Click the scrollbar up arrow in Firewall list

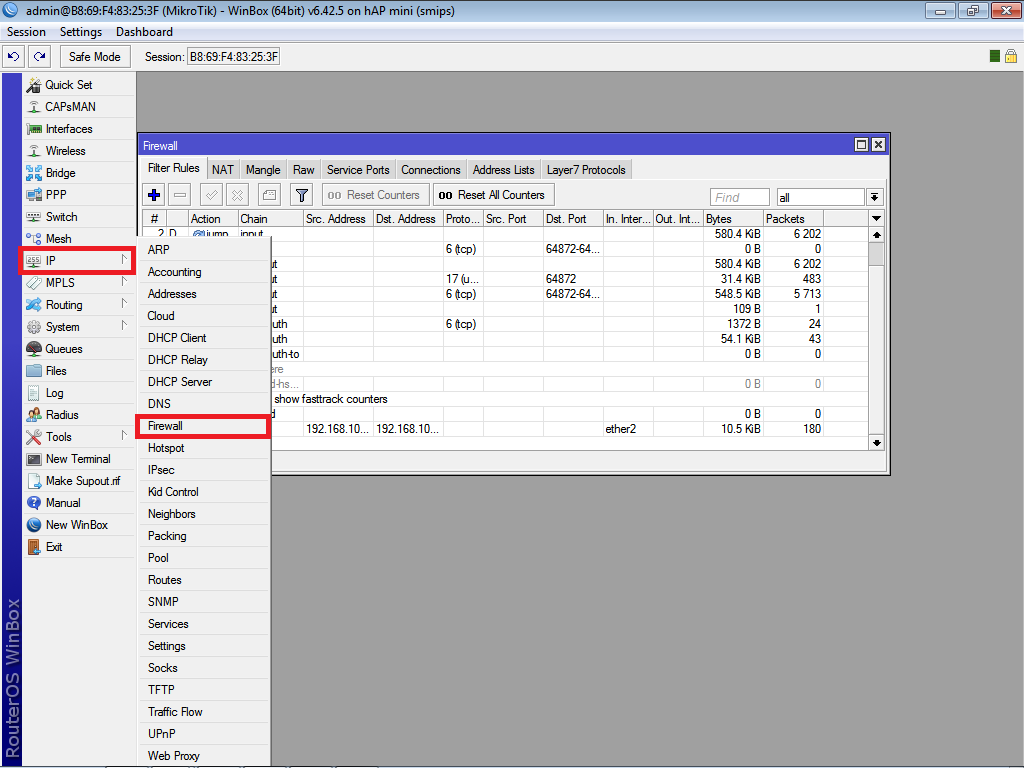[x=877, y=234]
